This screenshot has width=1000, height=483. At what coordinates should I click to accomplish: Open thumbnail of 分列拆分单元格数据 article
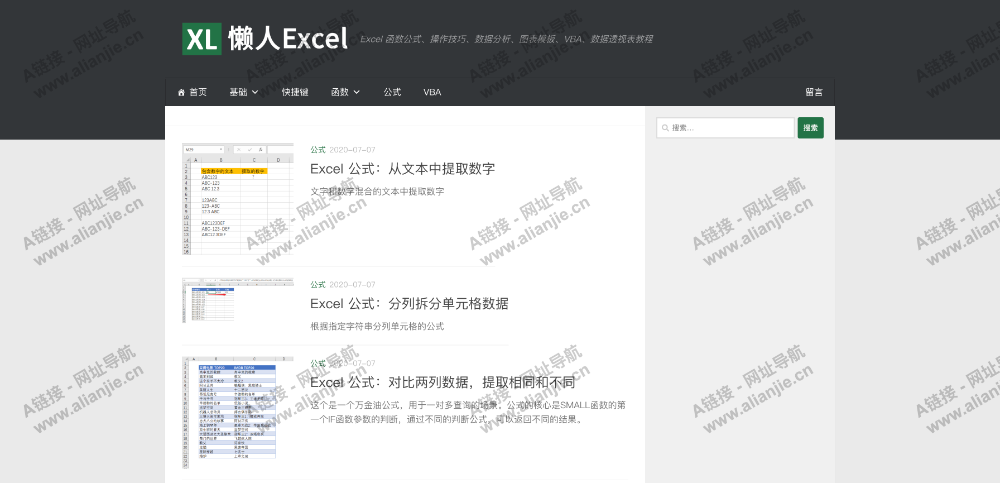pyautogui.click(x=238, y=301)
